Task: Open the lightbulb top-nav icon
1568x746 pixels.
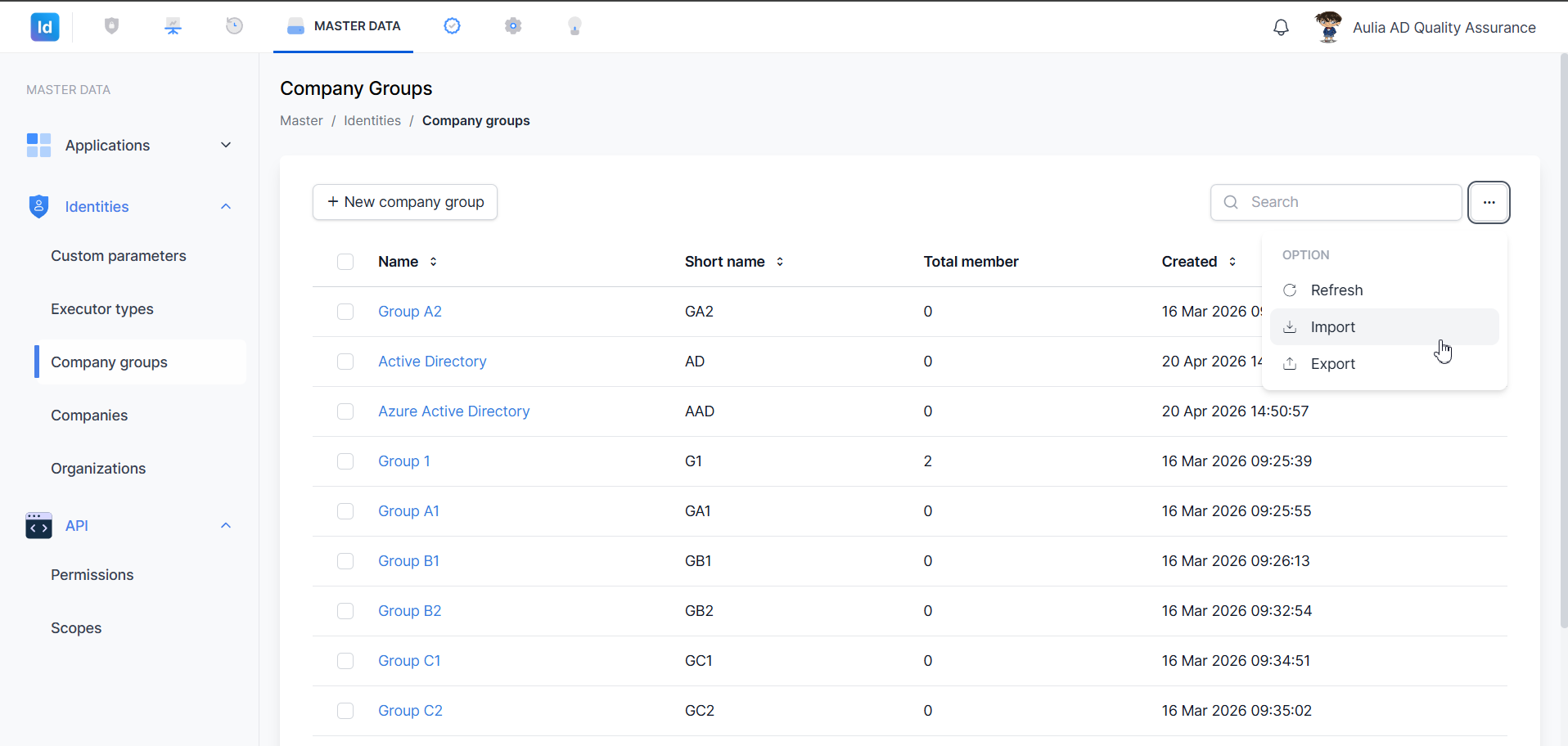Action: (574, 26)
